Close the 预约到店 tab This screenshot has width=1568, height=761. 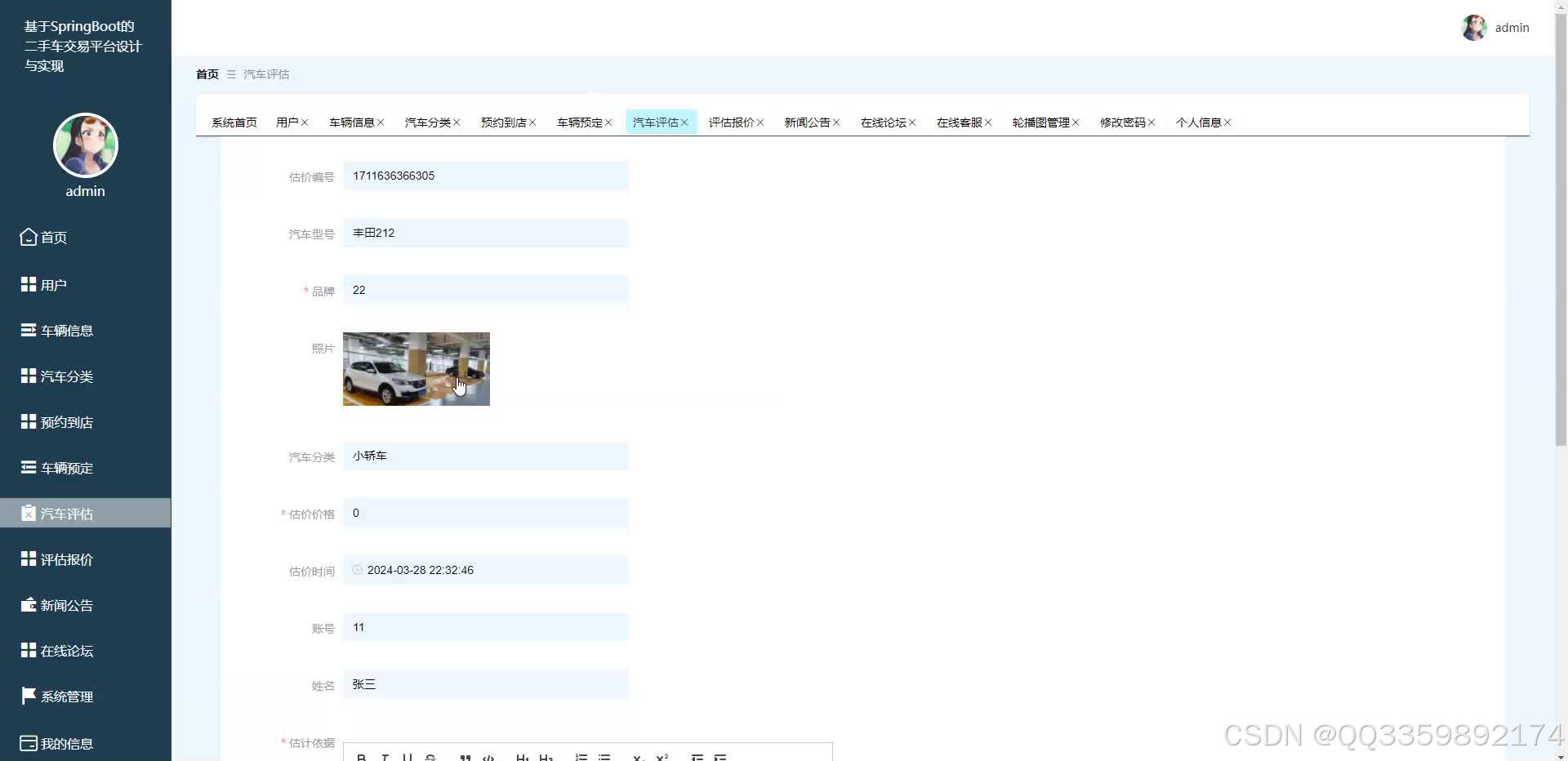pyautogui.click(x=532, y=122)
